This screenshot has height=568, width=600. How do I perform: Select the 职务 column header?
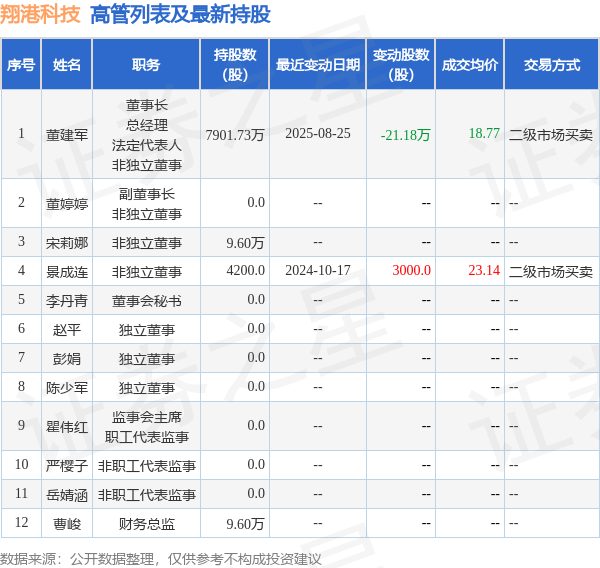click(146, 65)
